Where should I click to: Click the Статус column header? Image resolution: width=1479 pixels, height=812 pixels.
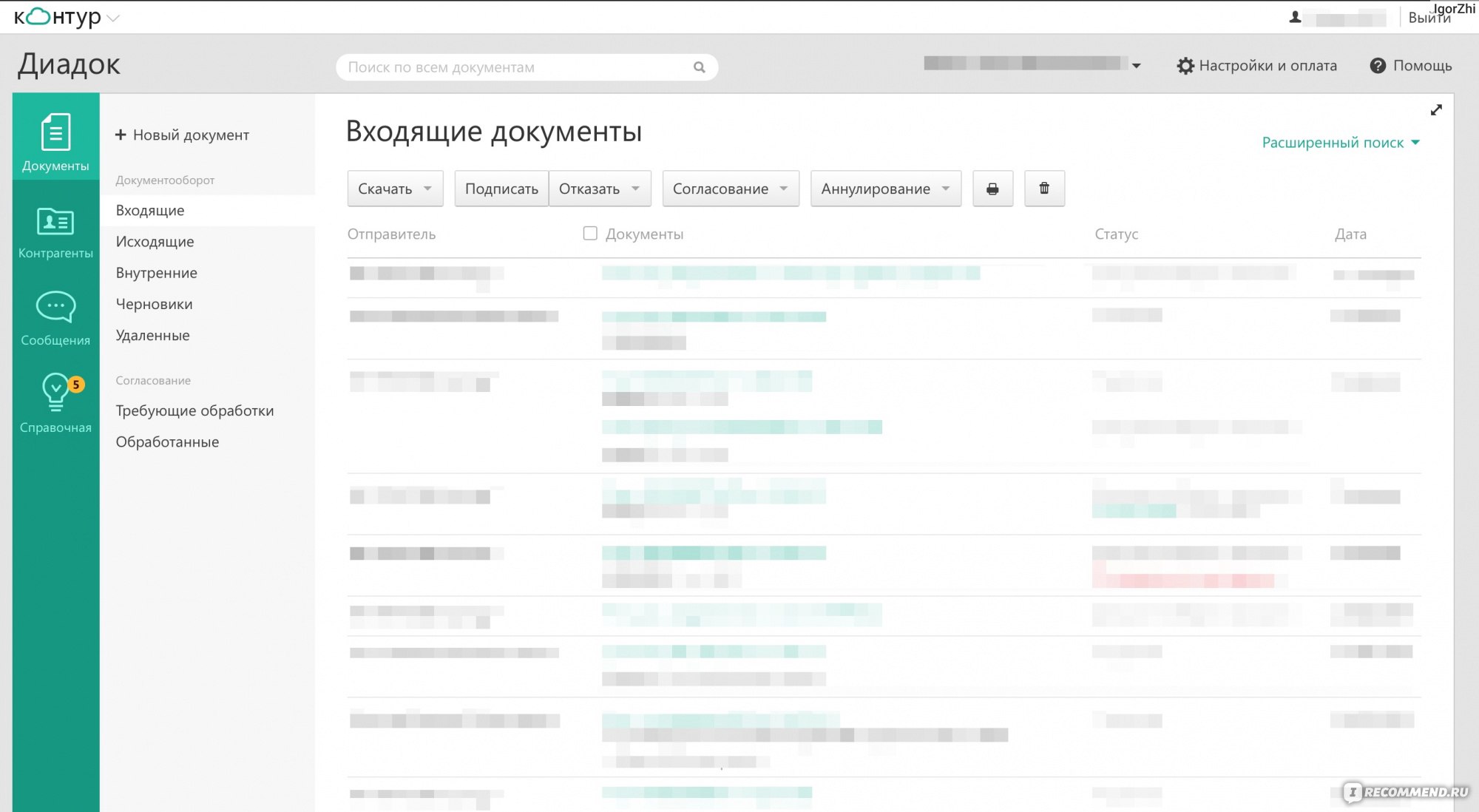[x=1116, y=234]
